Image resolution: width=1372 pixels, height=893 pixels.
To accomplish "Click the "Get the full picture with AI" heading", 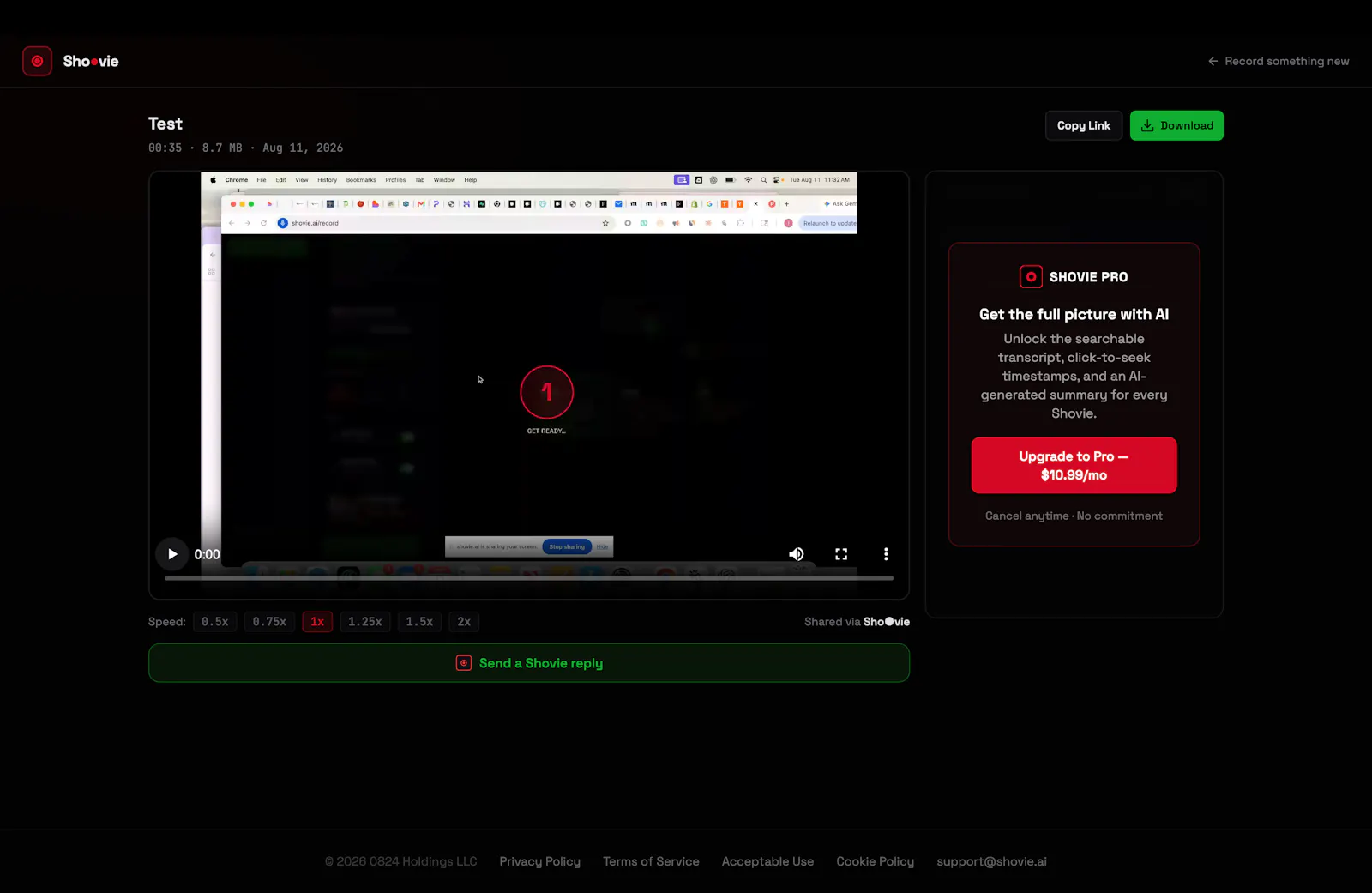I will [1074, 314].
